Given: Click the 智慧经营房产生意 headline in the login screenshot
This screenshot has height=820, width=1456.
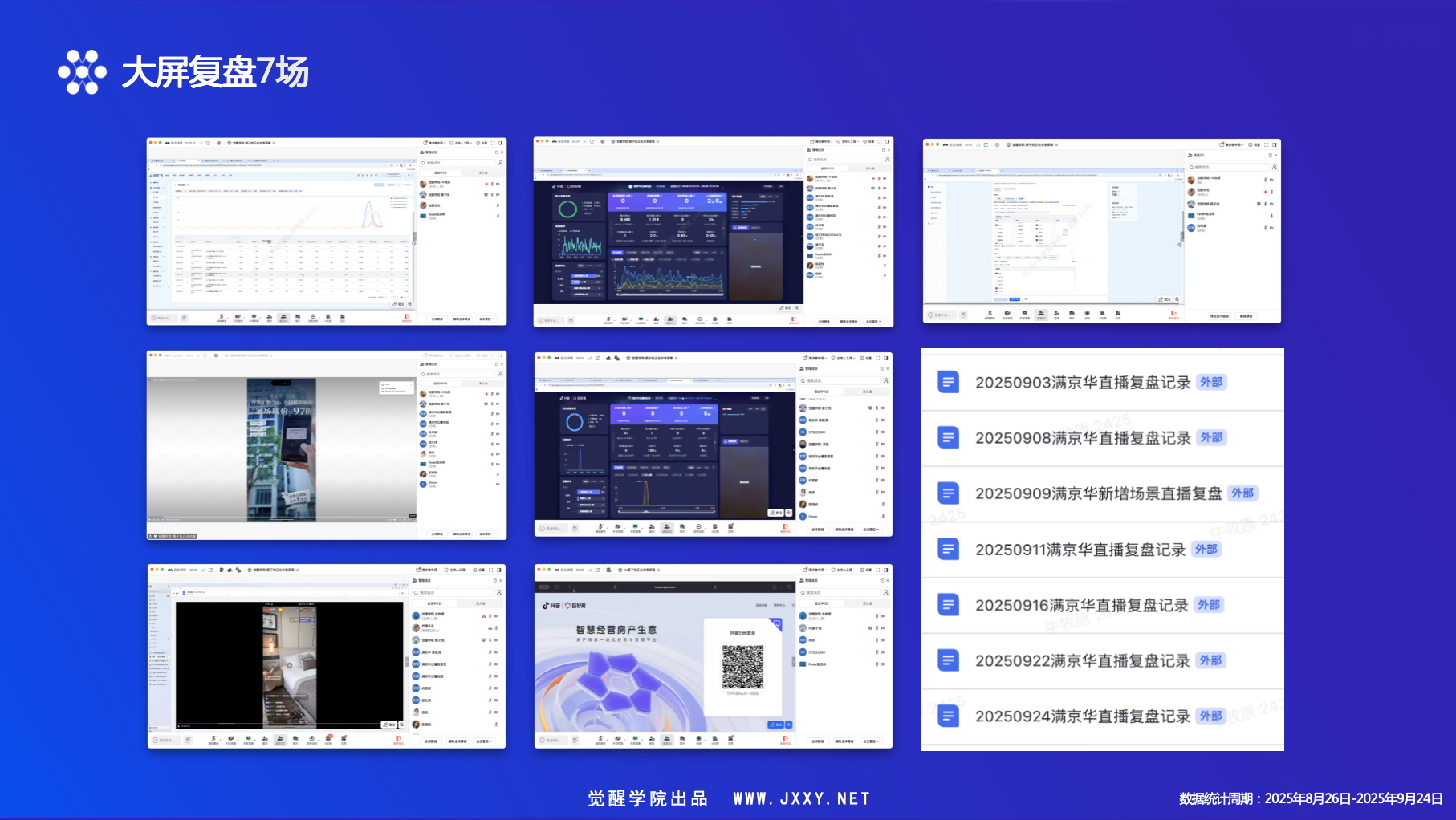Looking at the screenshot, I should click(616, 630).
